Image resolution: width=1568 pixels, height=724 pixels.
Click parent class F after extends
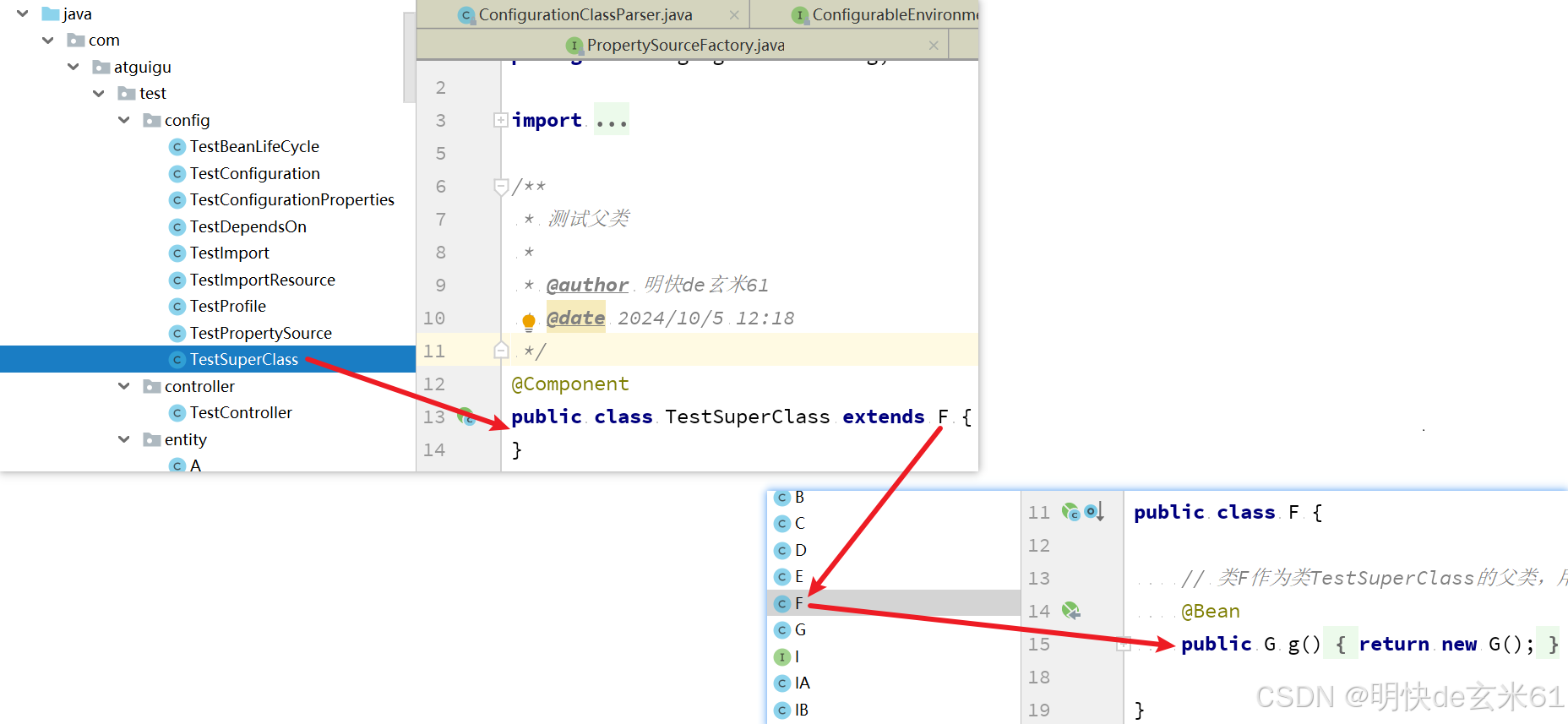coord(944,416)
